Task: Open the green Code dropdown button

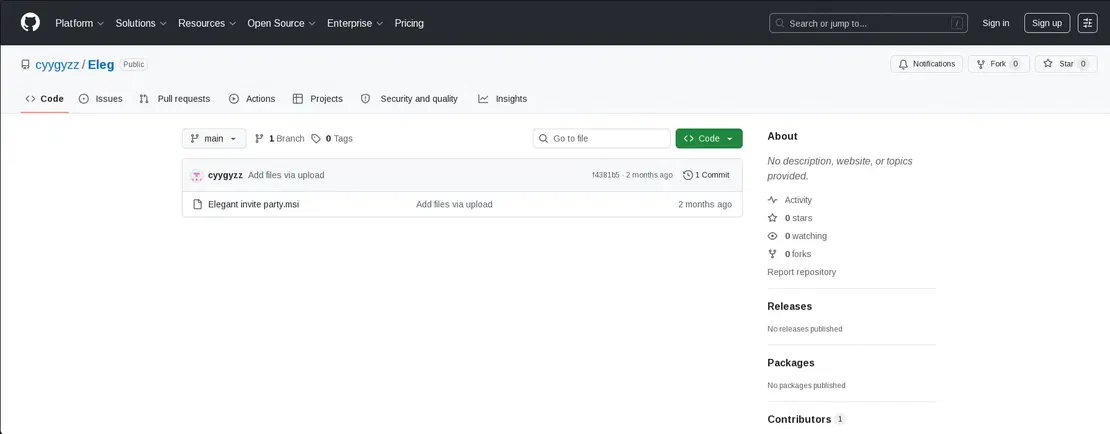Action: tap(709, 139)
